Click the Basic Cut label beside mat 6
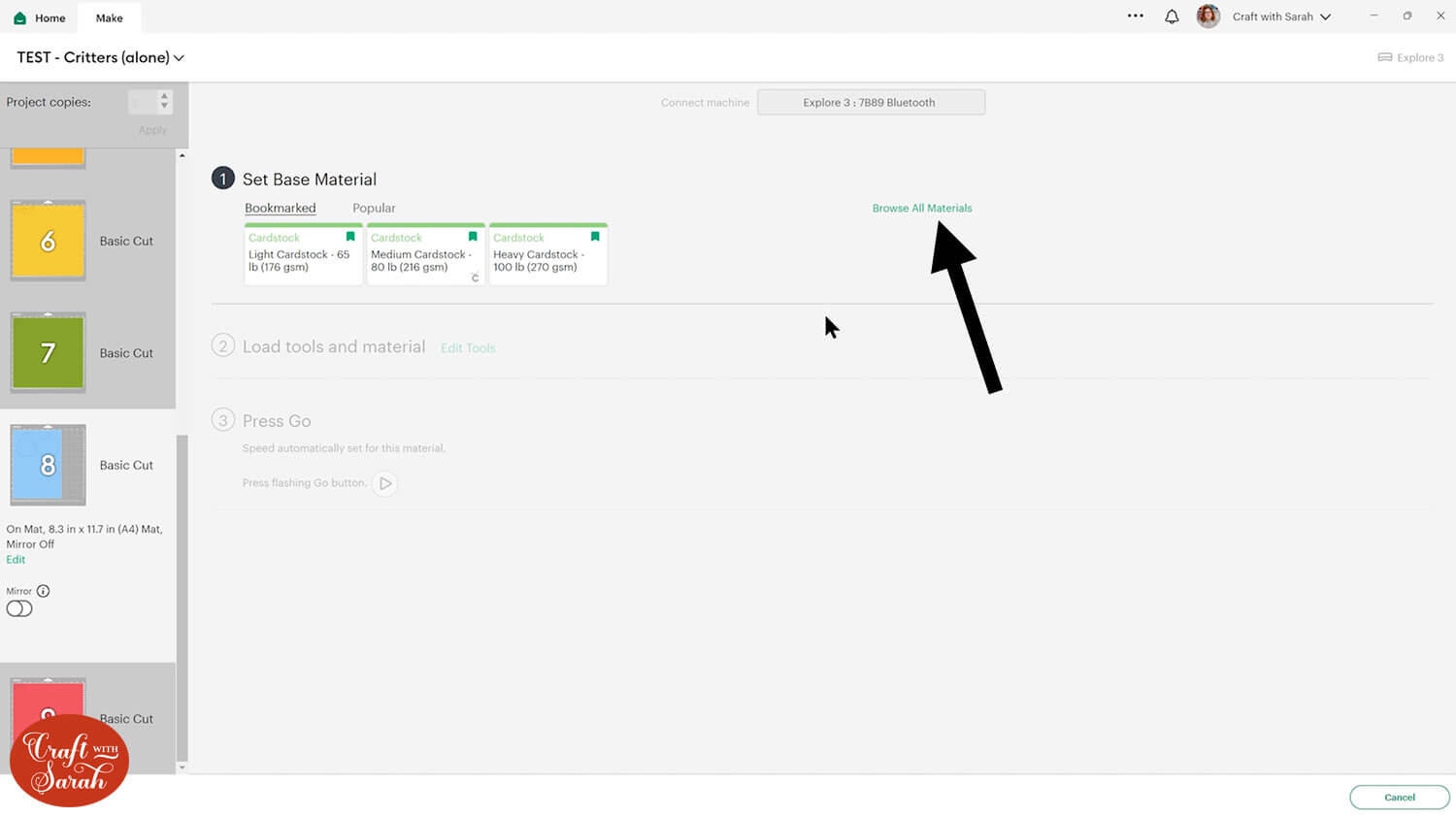1456x817 pixels. 126,242
